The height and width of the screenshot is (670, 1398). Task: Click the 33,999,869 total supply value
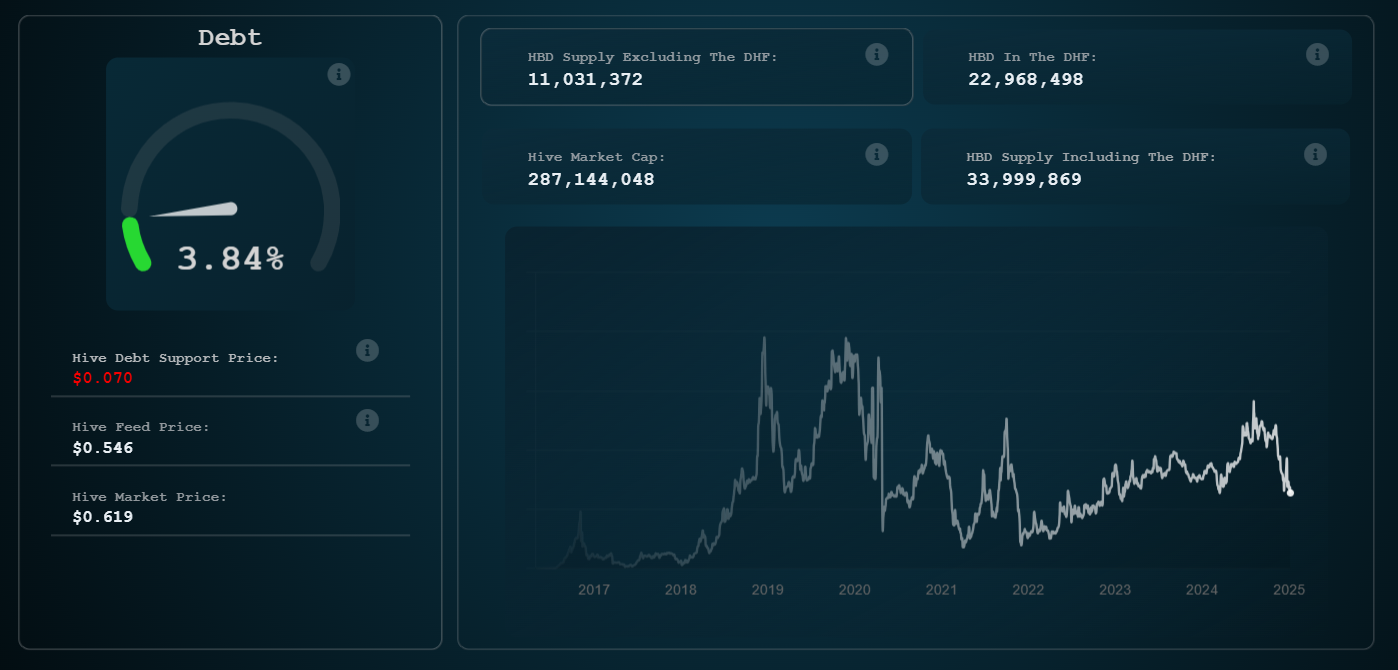click(x=1024, y=179)
